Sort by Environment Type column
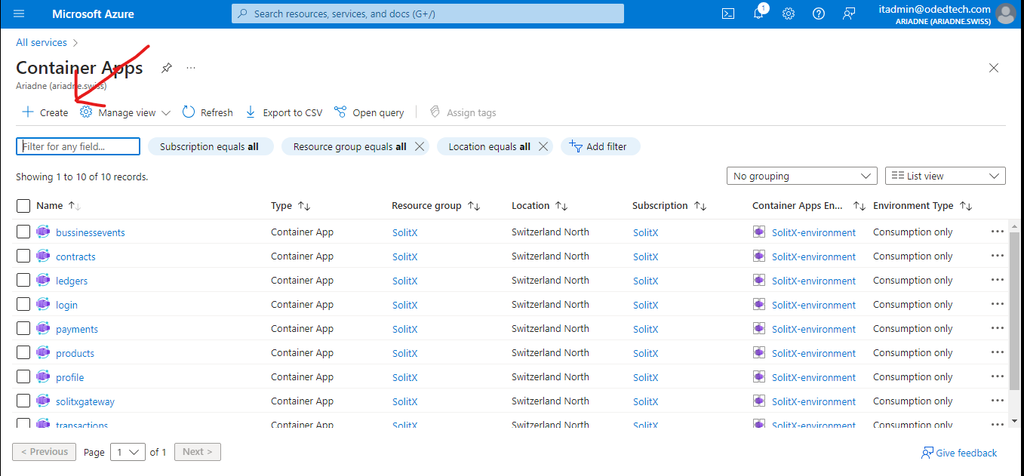The height and width of the screenshot is (476, 1024). tap(923, 206)
